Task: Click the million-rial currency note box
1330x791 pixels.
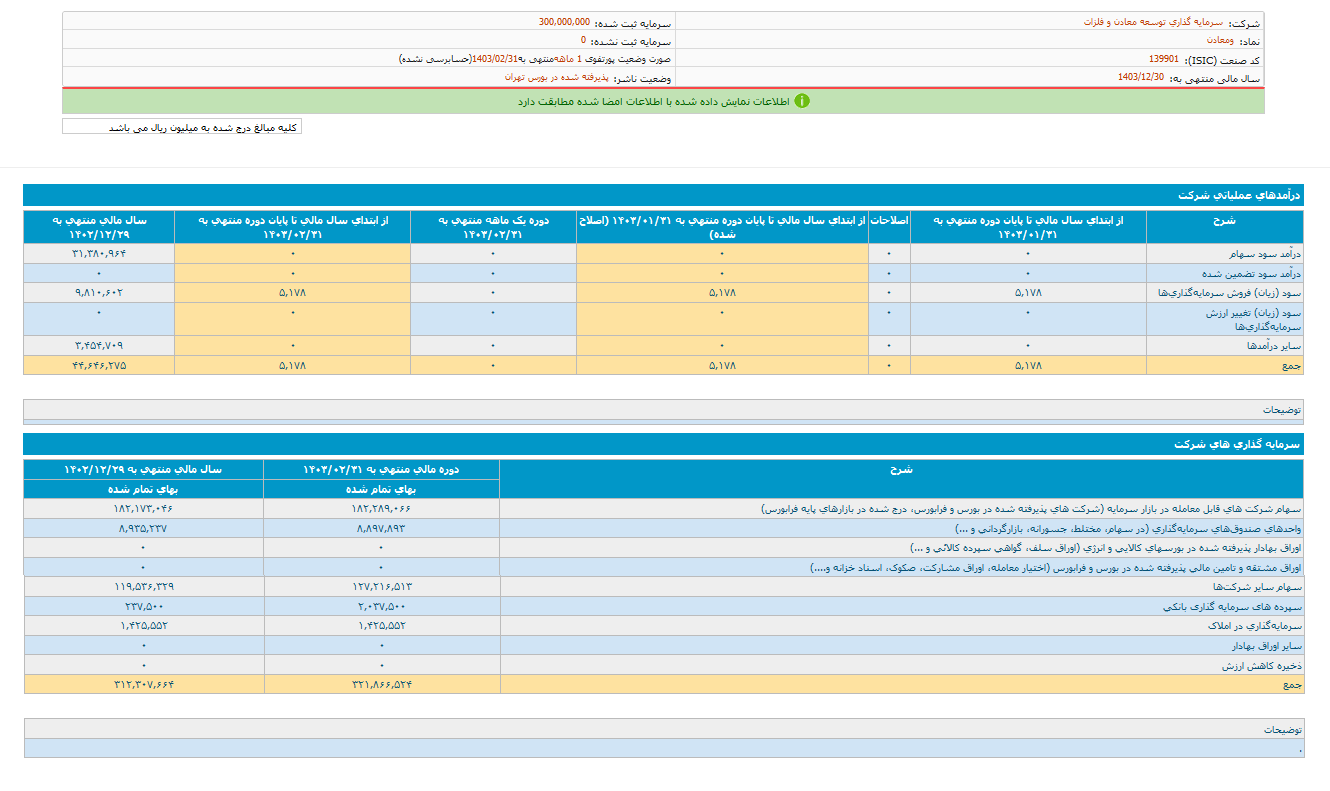Action: pos(182,127)
